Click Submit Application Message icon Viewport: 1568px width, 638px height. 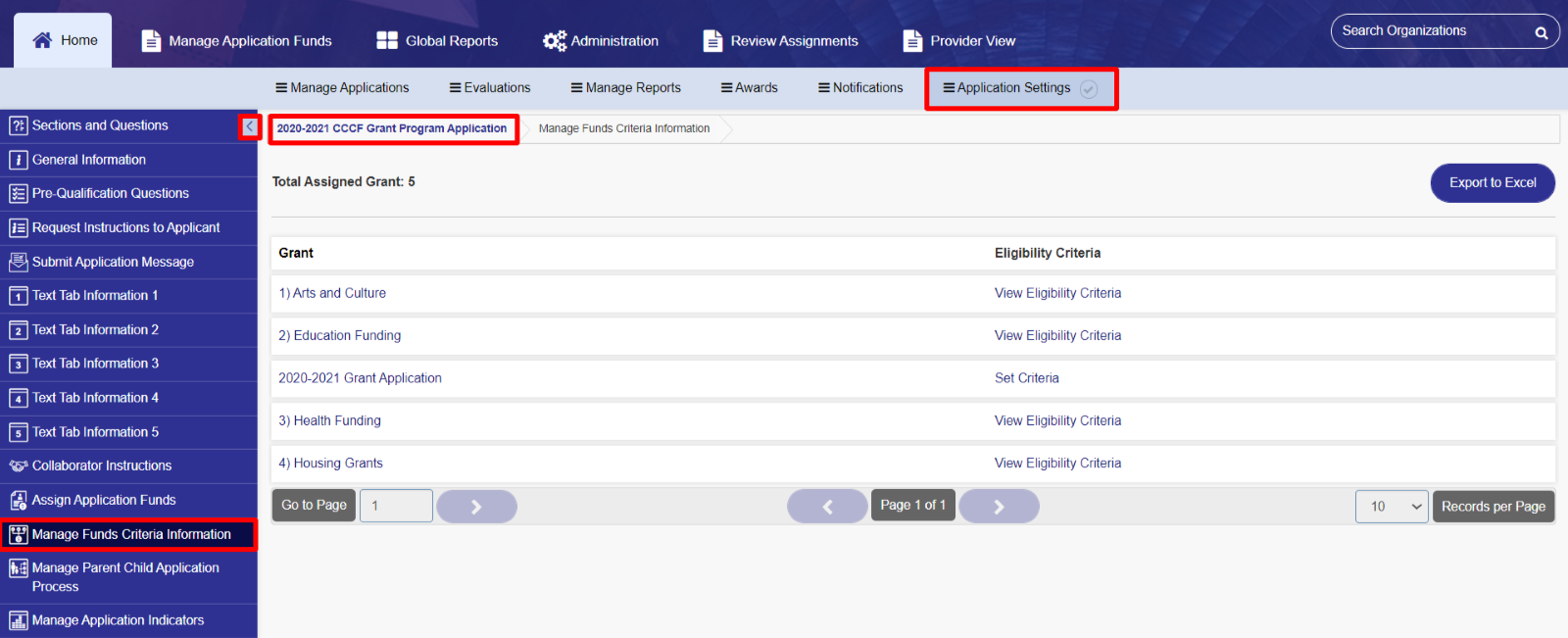[x=18, y=262]
